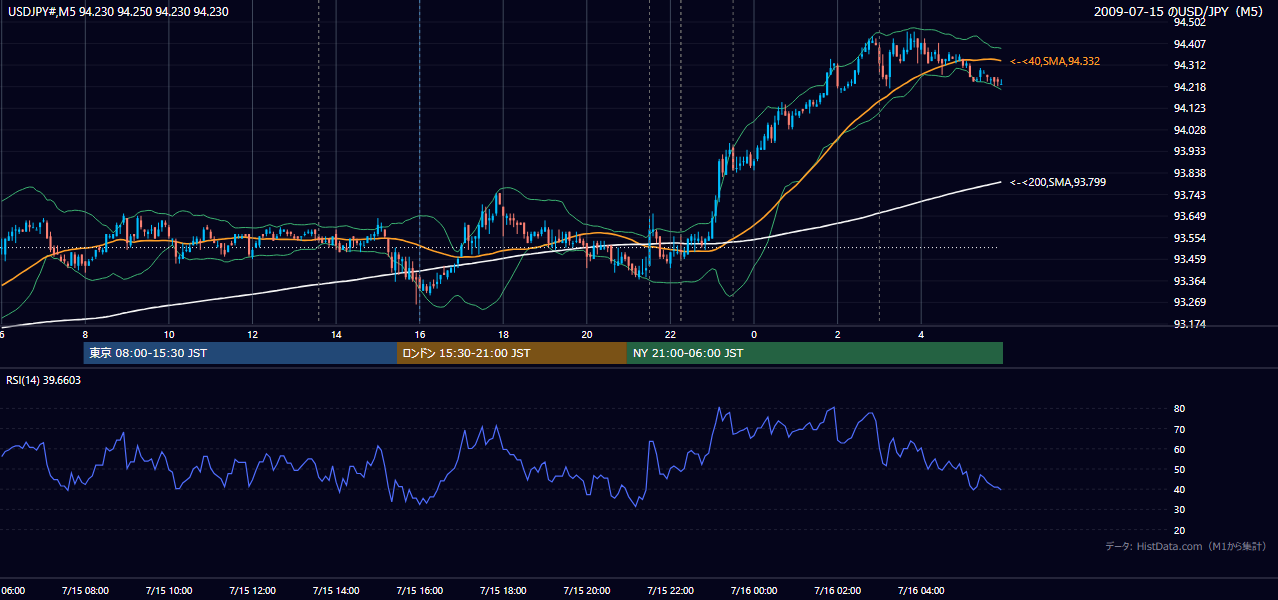Click price axis value 93.554
1278x600 pixels.
[1189, 238]
